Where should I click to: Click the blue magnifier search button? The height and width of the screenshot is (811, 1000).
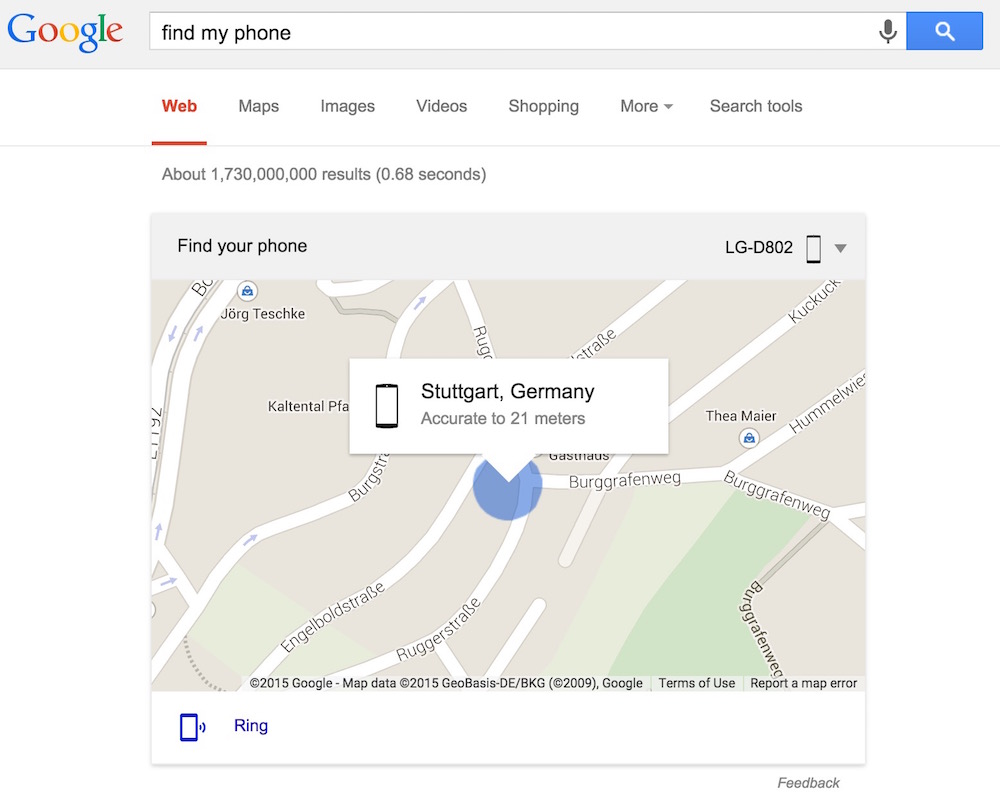pos(944,31)
